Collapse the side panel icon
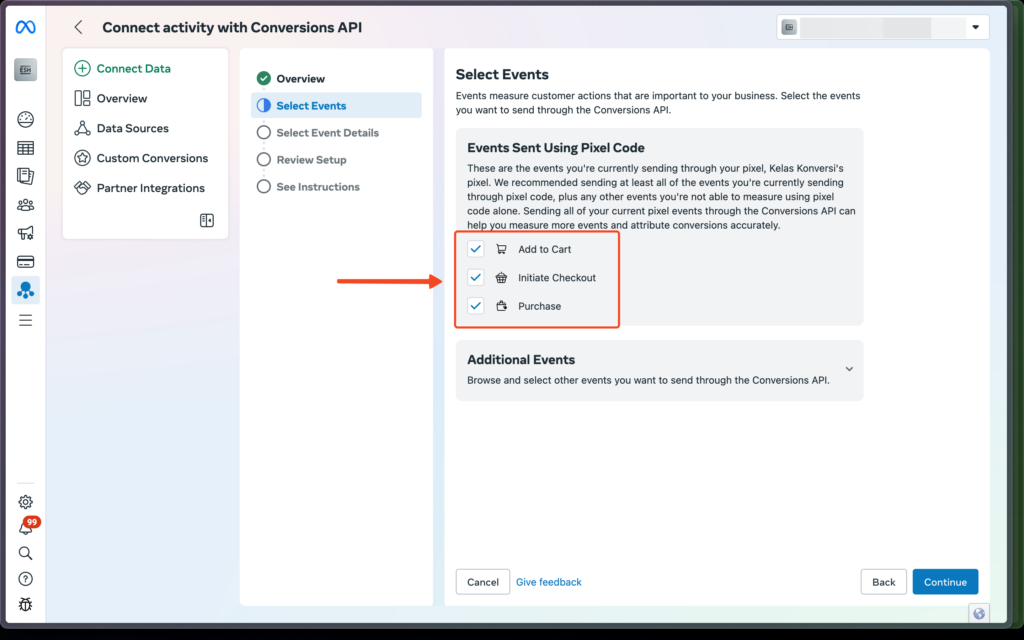Screen dimensions: 1024x640 click(207, 220)
